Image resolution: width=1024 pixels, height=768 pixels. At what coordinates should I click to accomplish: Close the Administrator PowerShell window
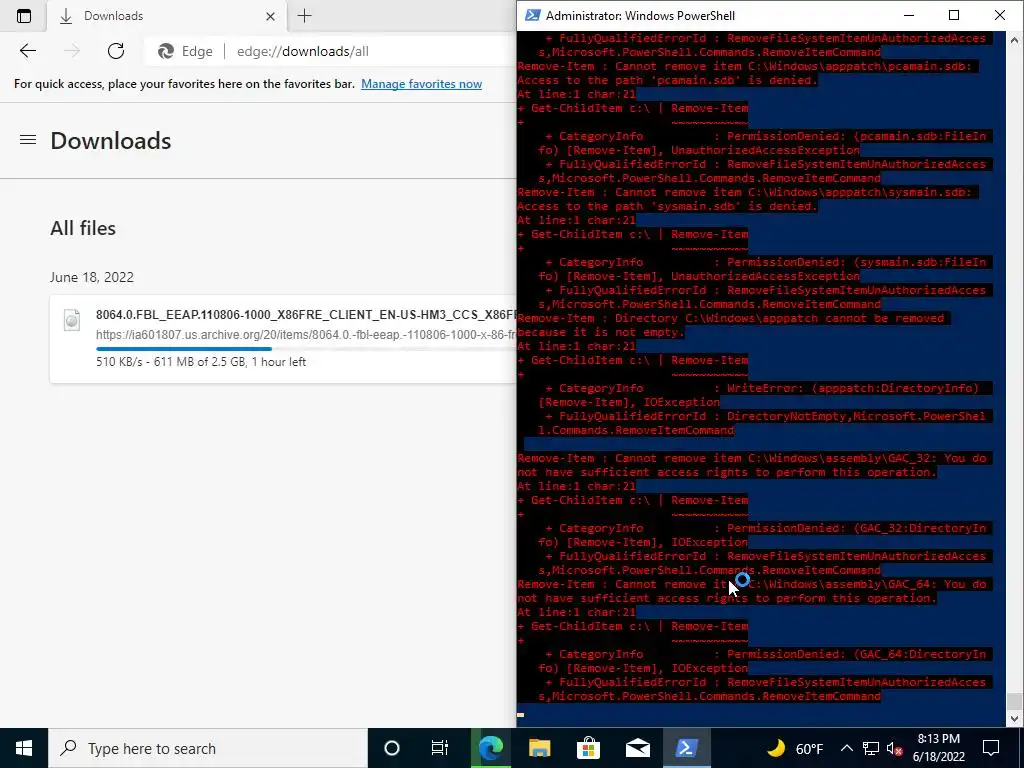(999, 16)
